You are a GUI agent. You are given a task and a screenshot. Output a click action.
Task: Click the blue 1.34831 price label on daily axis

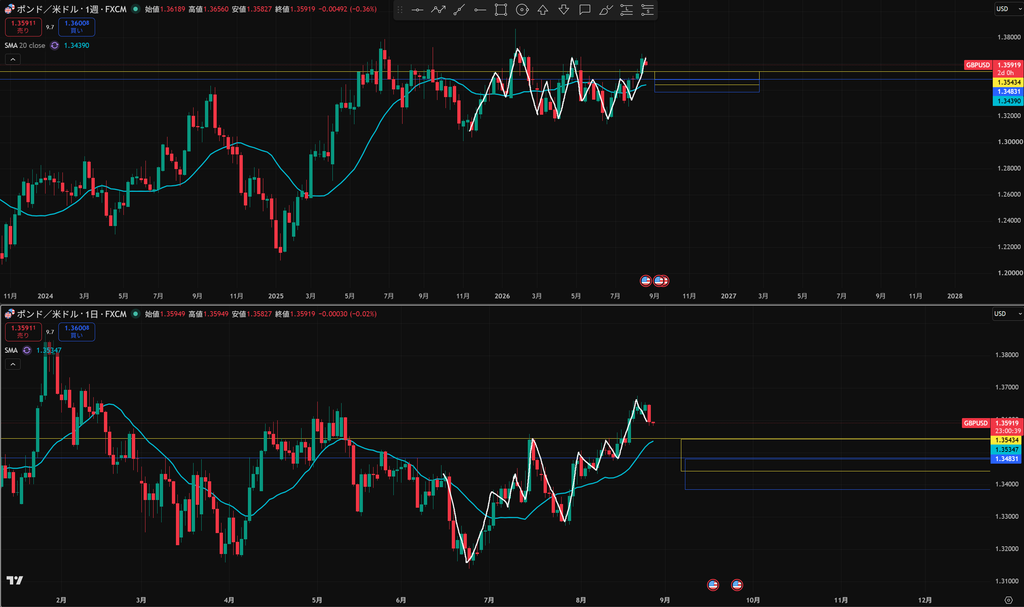(x=1006, y=459)
